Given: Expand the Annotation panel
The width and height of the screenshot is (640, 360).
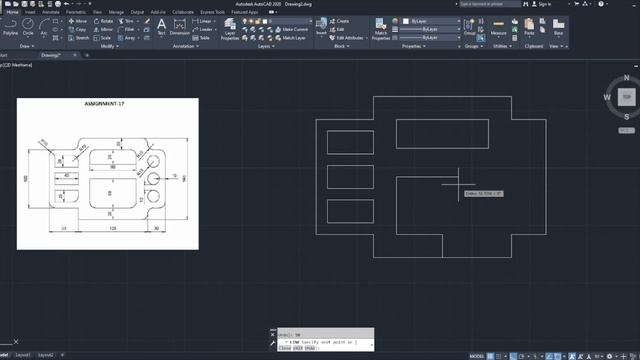Looking at the screenshot, I should 186,46.
